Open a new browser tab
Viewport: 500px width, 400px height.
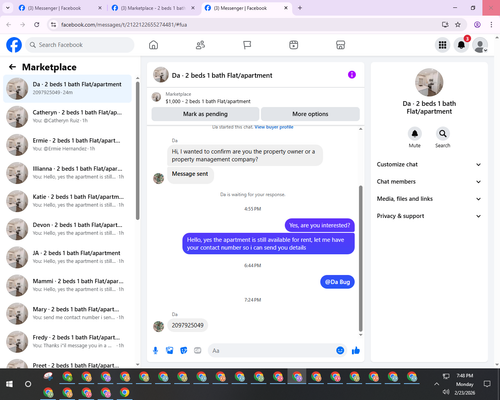point(300,8)
